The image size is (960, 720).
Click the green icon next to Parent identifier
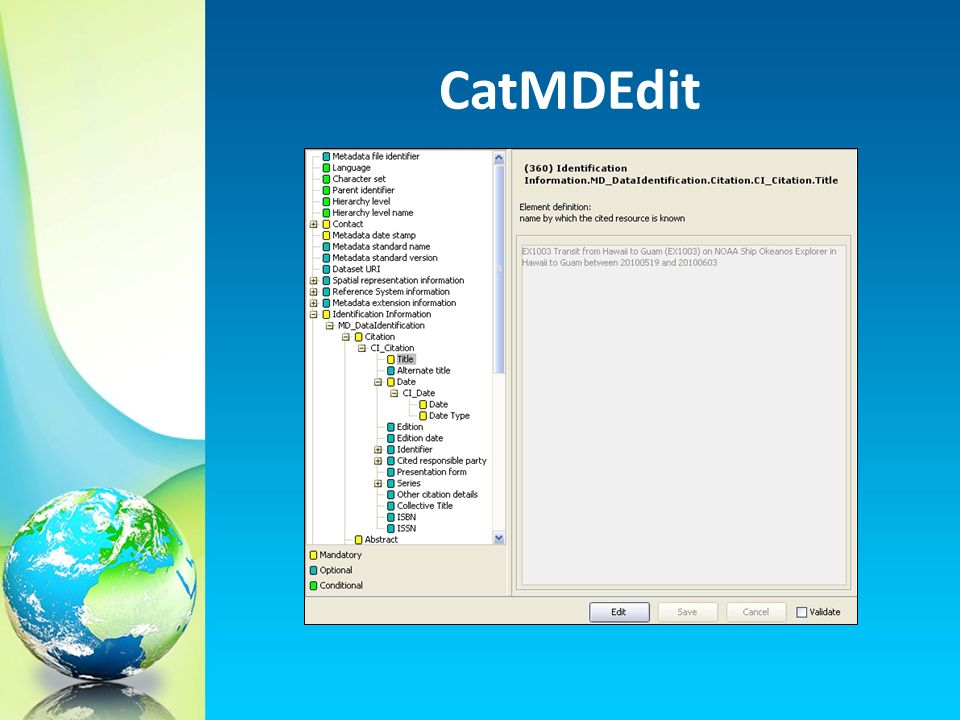pos(326,190)
